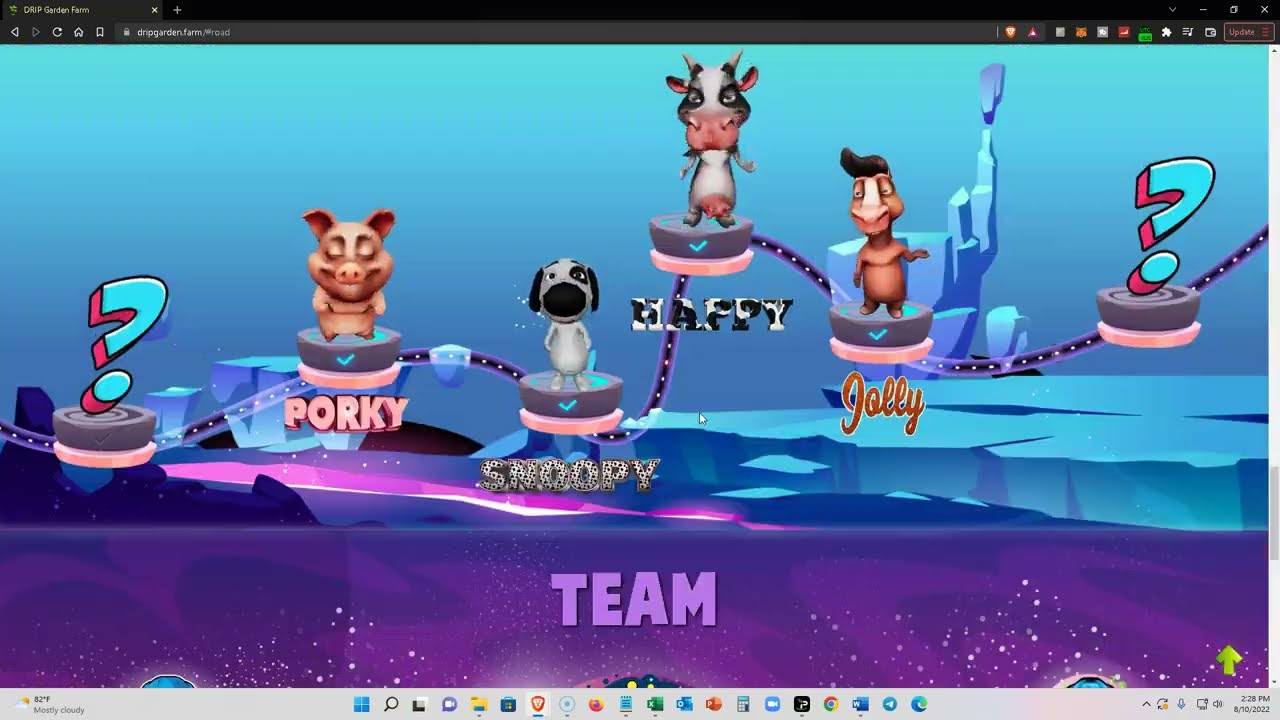Close the DRIP Garden Farm tab
The width and height of the screenshot is (1280, 720).
click(154, 10)
